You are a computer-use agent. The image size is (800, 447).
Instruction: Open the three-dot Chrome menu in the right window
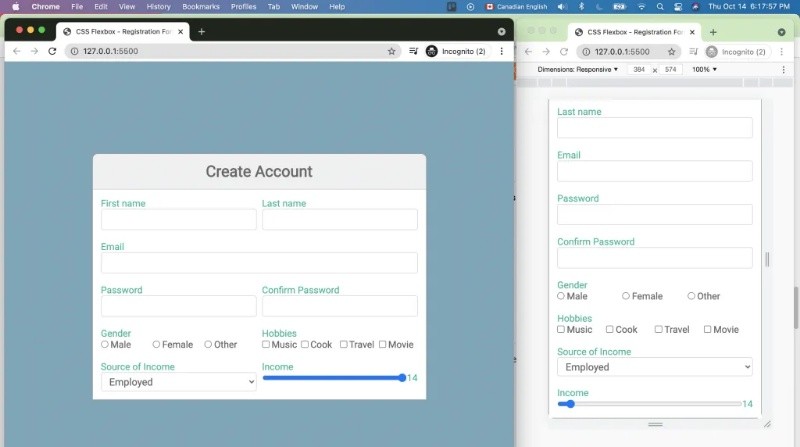point(782,52)
